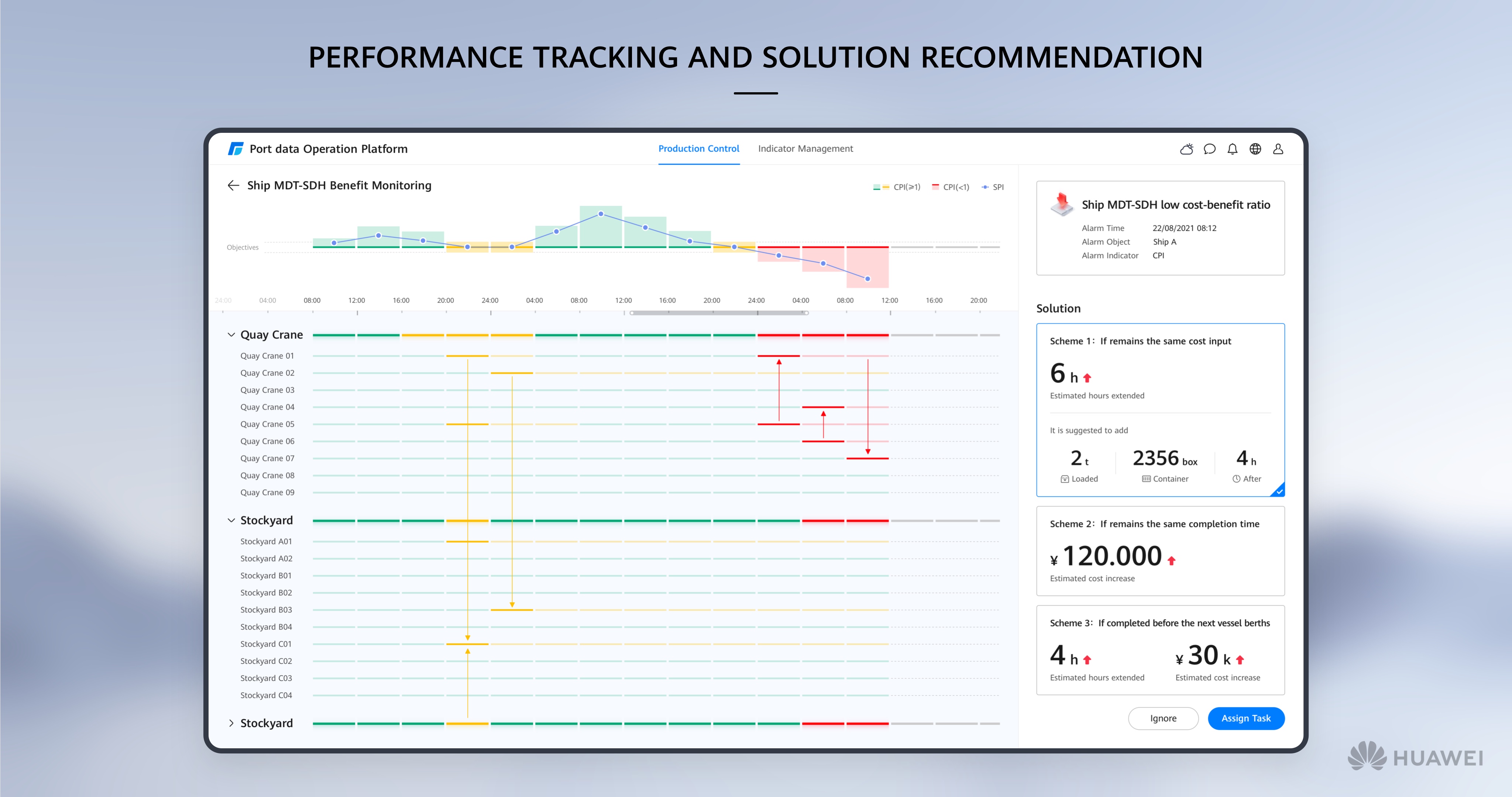The height and width of the screenshot is (797, 1512).
Task: Open the user profile icon
Action: tap(1278, 149)
